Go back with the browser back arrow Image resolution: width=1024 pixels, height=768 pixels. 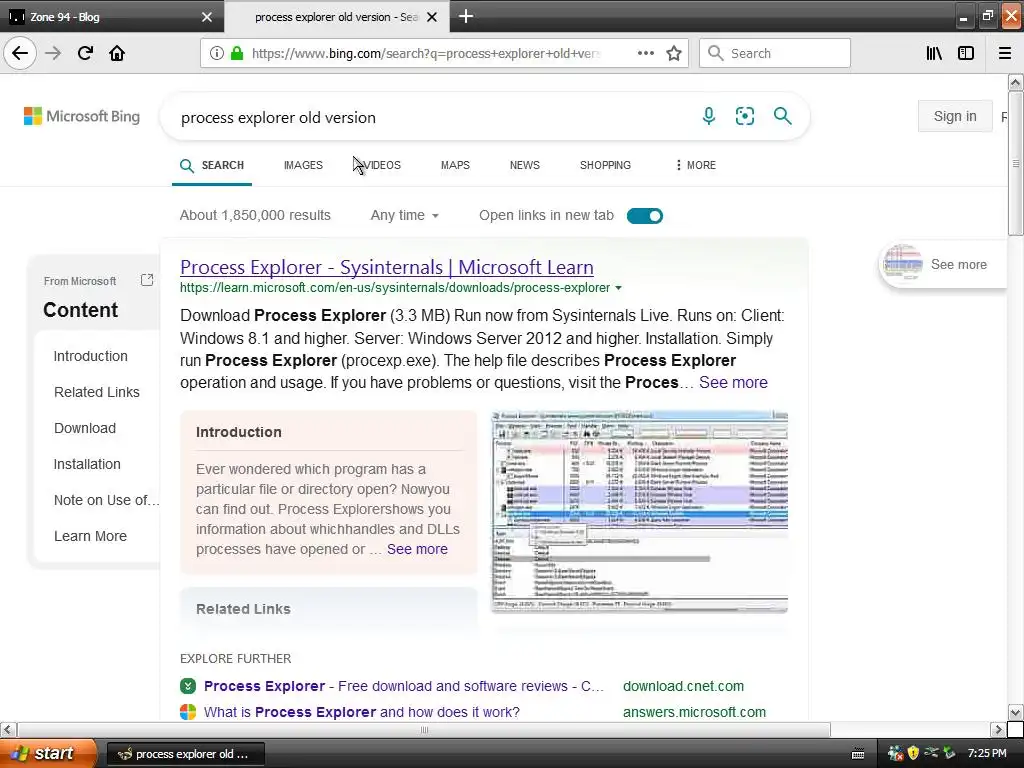pyautogui.click(x=20, y=53)
